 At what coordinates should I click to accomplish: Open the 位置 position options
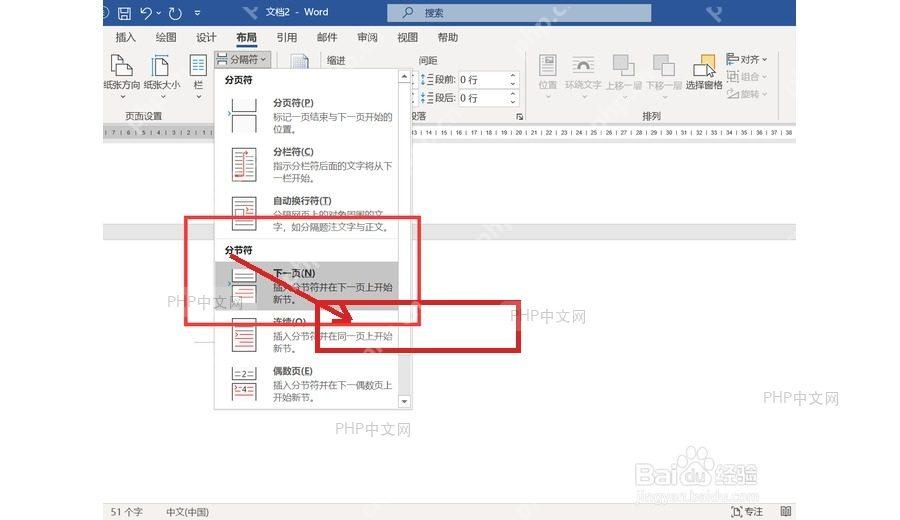click(548, 76)
